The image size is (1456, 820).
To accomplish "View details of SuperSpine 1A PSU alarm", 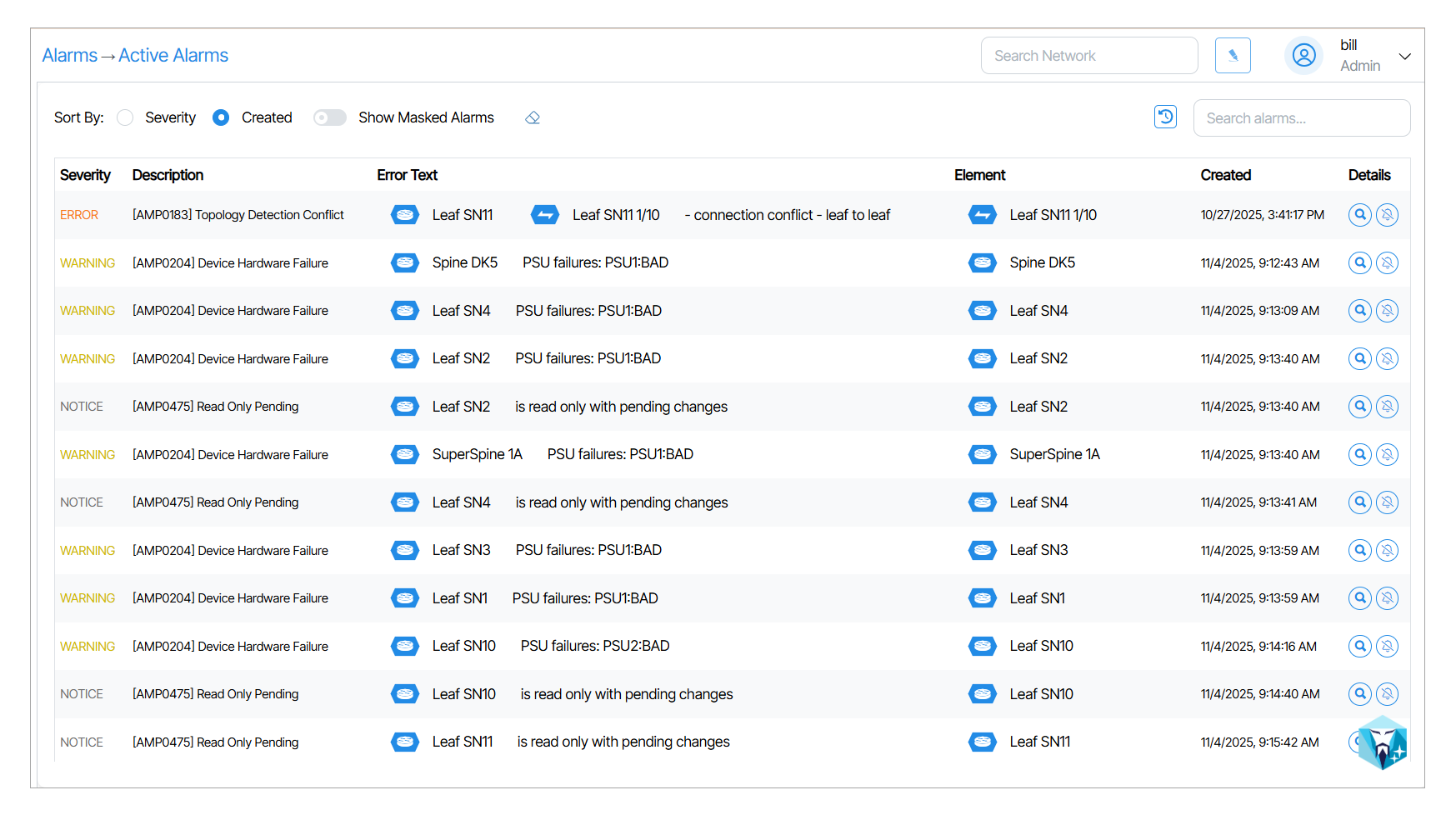I will tap(1359, 455).
